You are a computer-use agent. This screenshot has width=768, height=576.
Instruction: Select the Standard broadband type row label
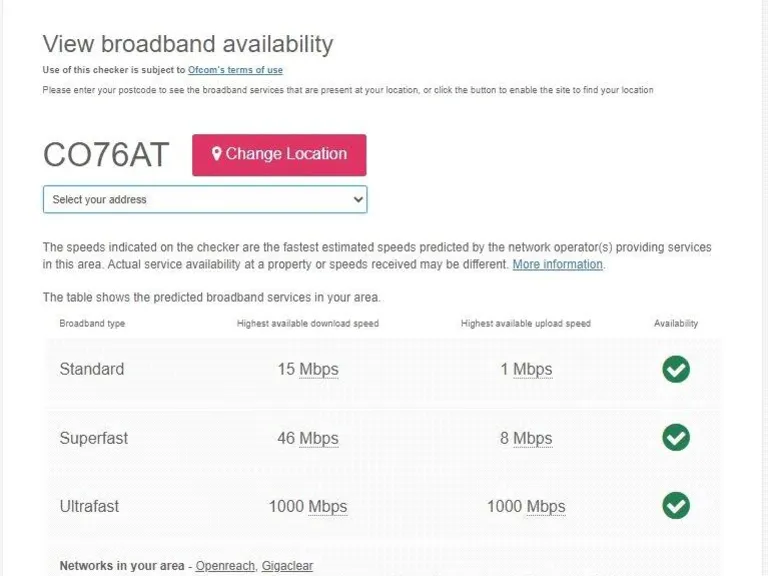coord(92,369)
